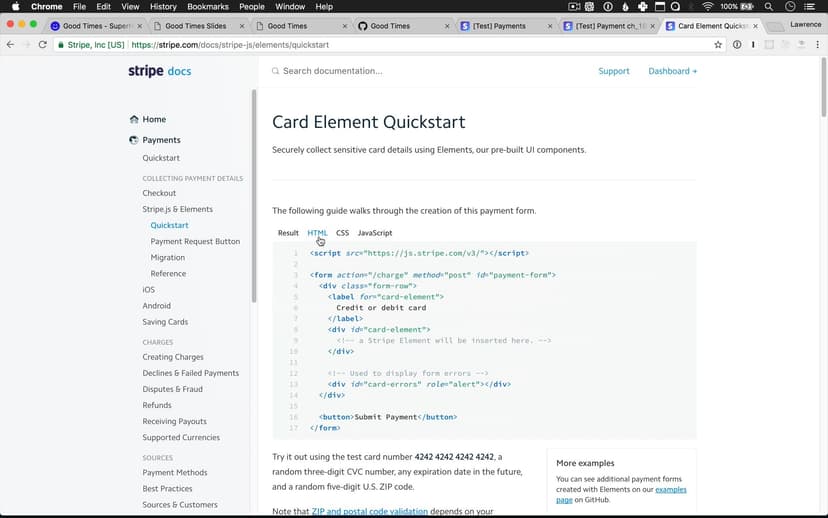Click the Payments globe icon in sidebar

[134, 140]
